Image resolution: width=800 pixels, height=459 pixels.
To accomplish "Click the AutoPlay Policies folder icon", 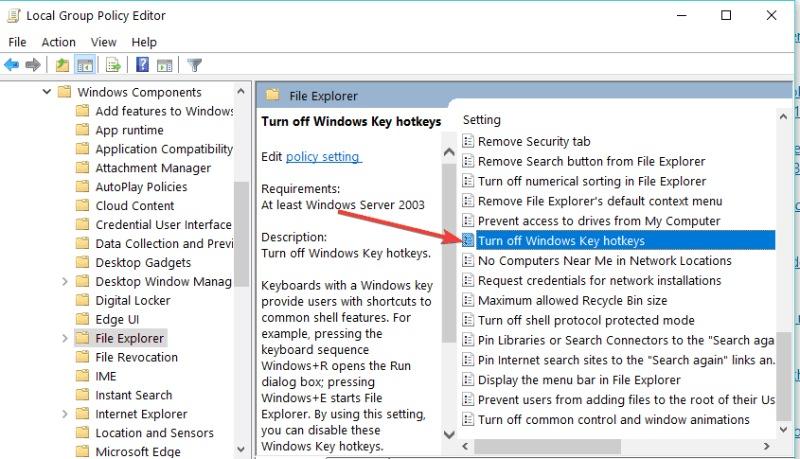I will click(x=82, y=186).
